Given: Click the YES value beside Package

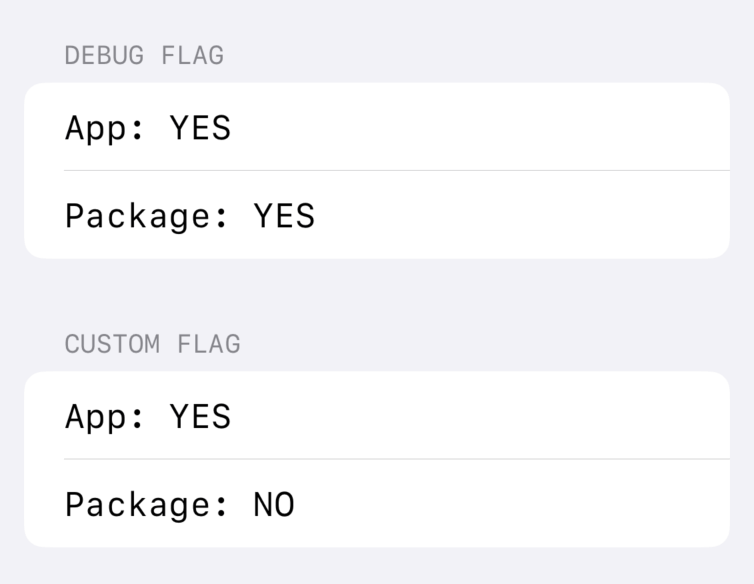Looking at the screenshot, I should 284,216.
